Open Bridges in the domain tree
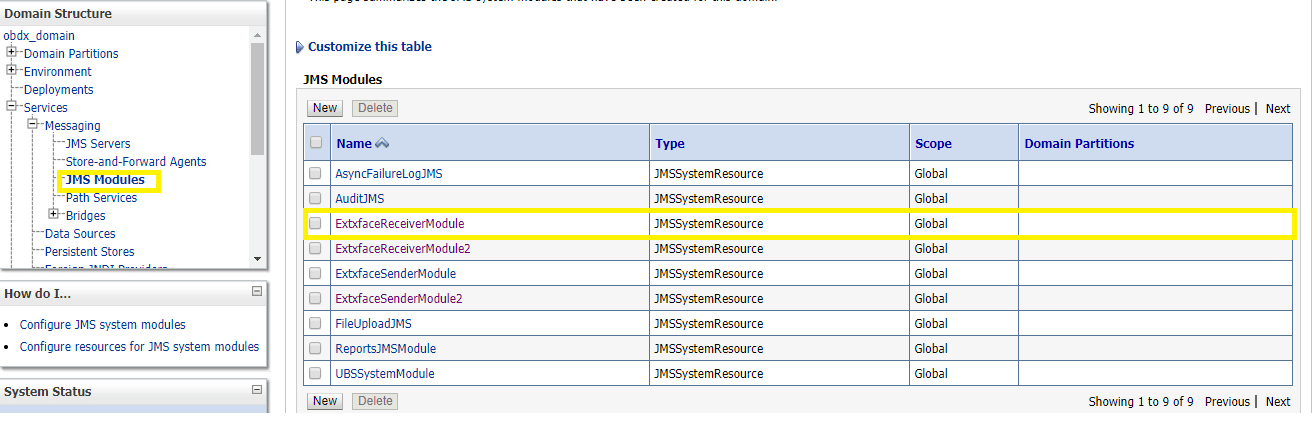This screenshot has width=1312, height=434. [85, 216]
